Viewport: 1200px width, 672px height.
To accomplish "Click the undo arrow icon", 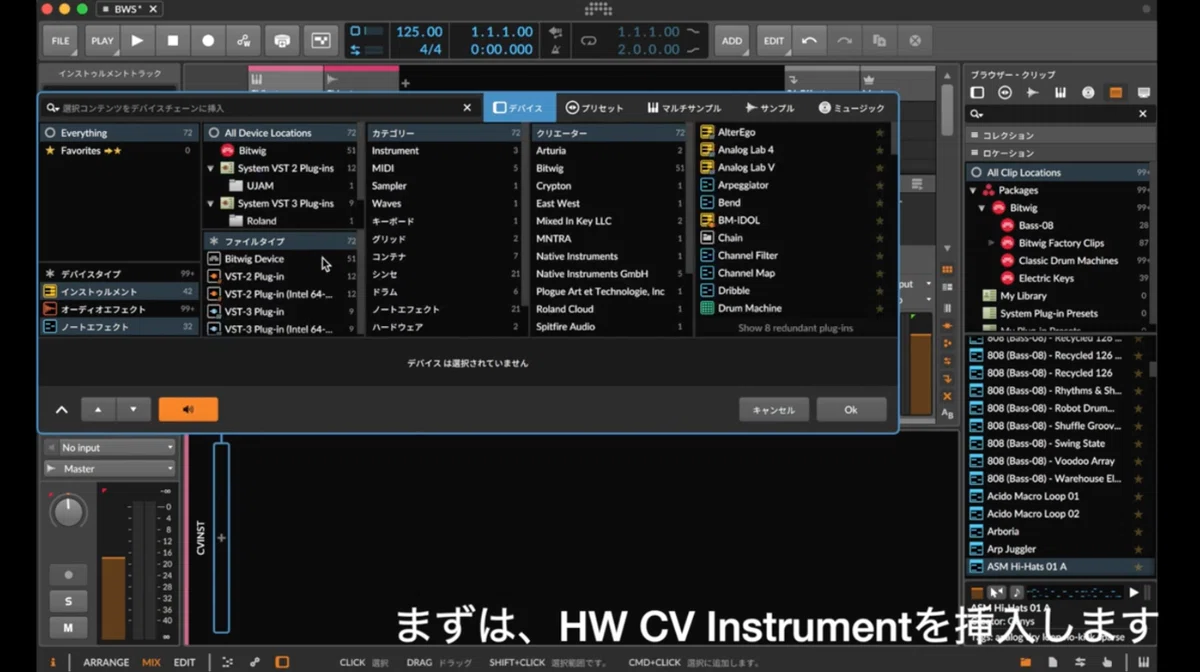I will click(x=809, y=41).
